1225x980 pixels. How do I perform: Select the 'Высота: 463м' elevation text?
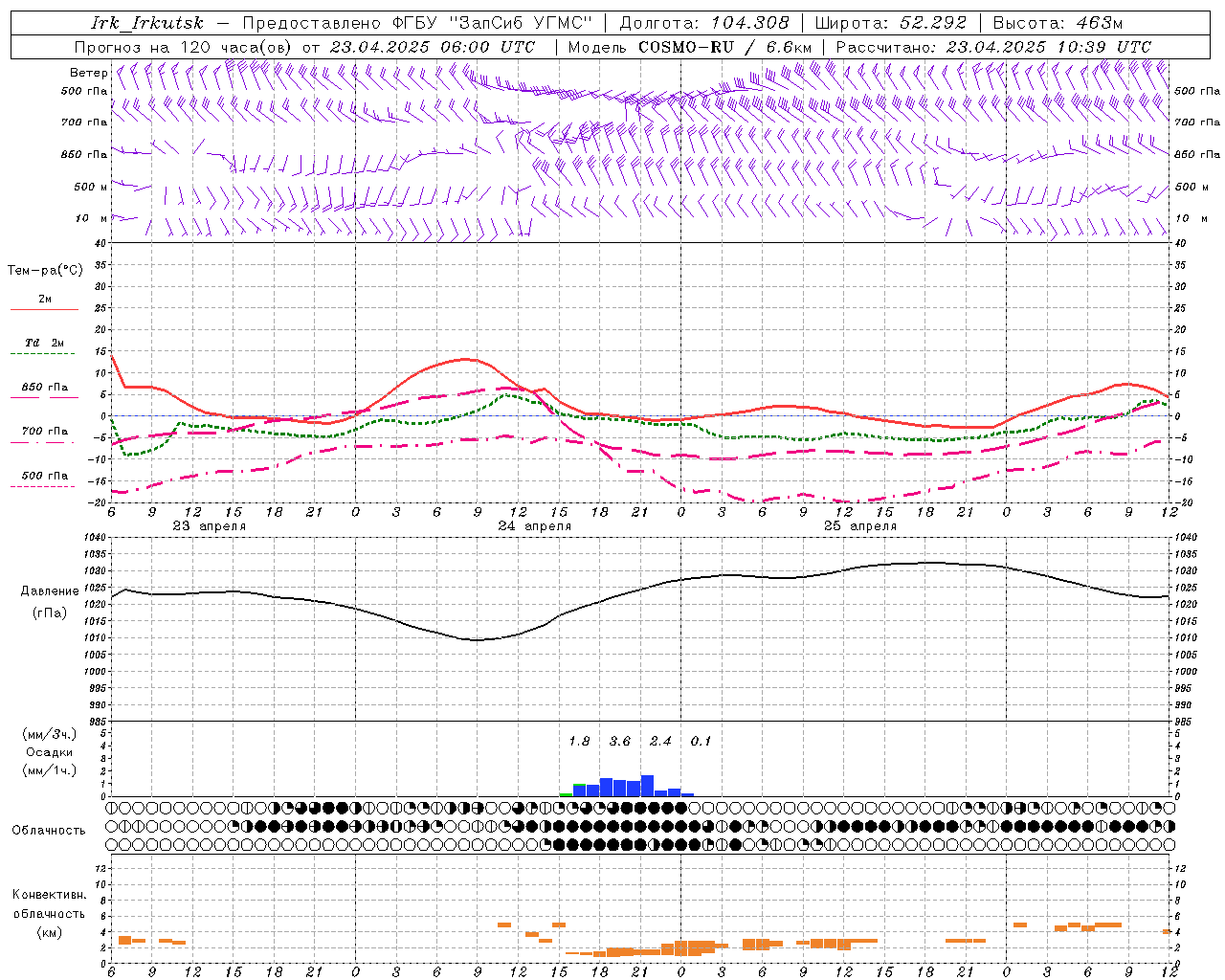(1058, 23)
